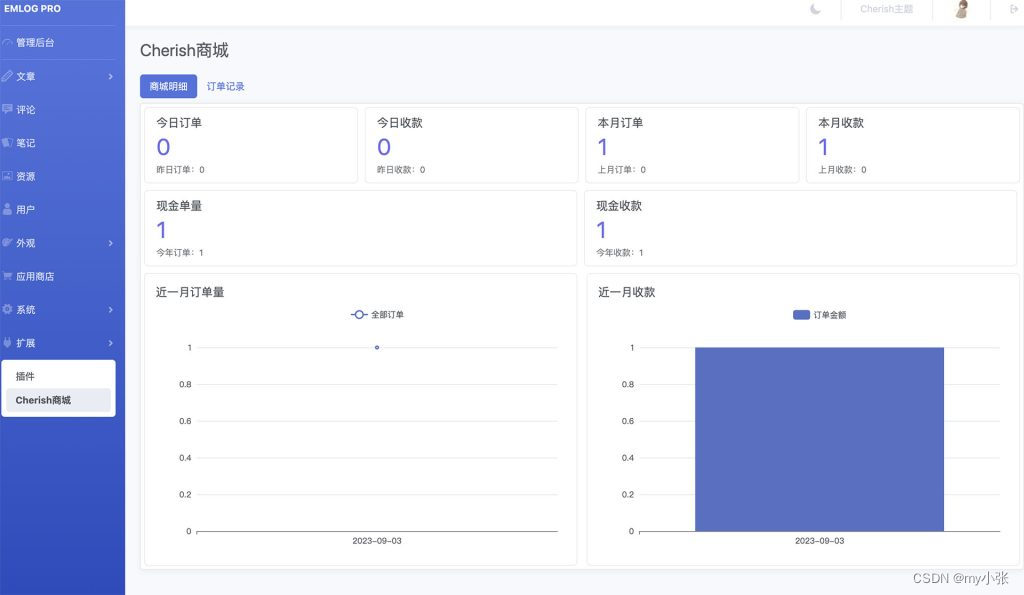This screenshot has width=1024, height=595.
Task: Toggle the 订单金额 legend series
Action: 820,315
